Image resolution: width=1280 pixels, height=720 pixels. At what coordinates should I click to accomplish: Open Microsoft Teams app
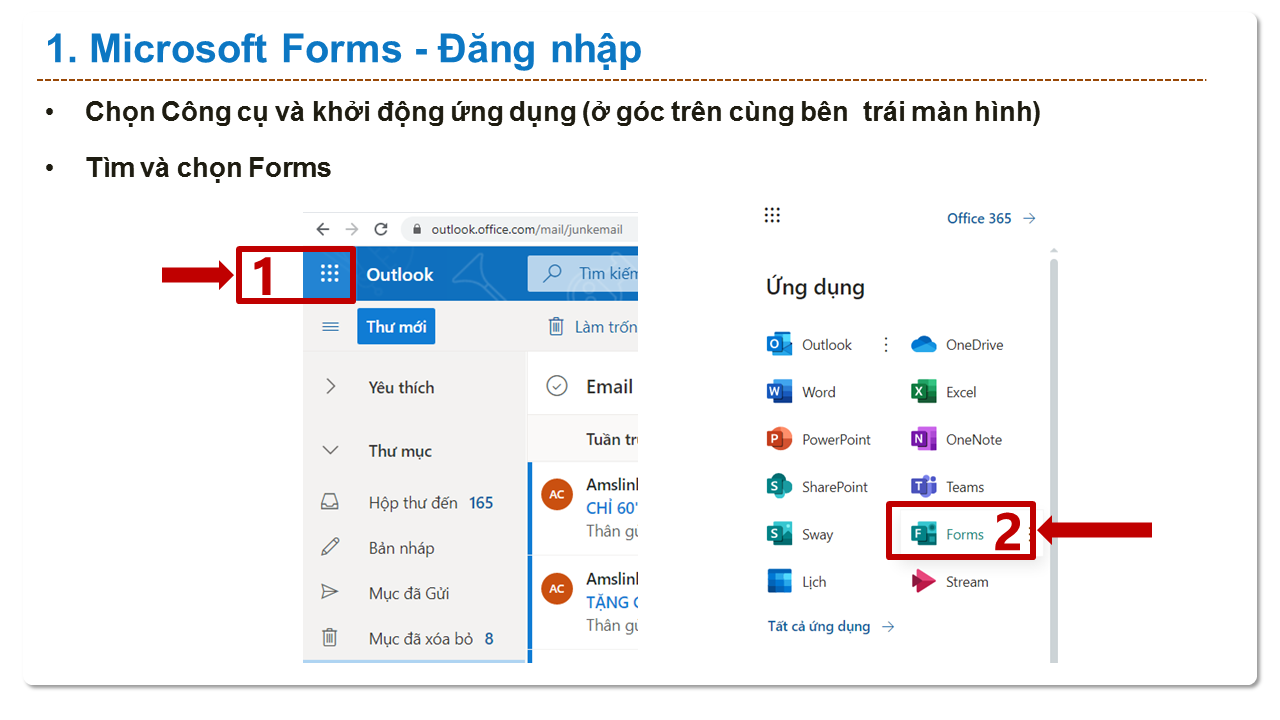click(x=948, y=487)
